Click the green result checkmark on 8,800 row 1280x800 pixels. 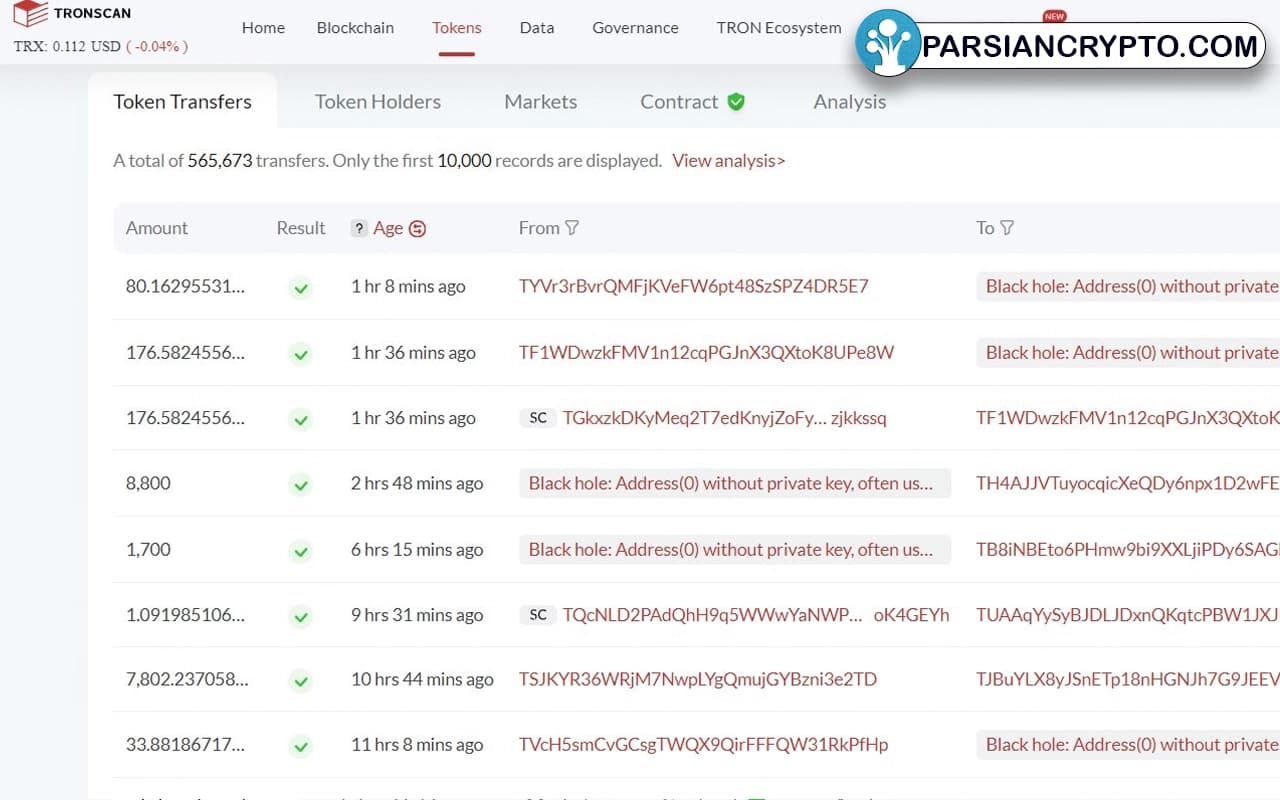(300, 485)
